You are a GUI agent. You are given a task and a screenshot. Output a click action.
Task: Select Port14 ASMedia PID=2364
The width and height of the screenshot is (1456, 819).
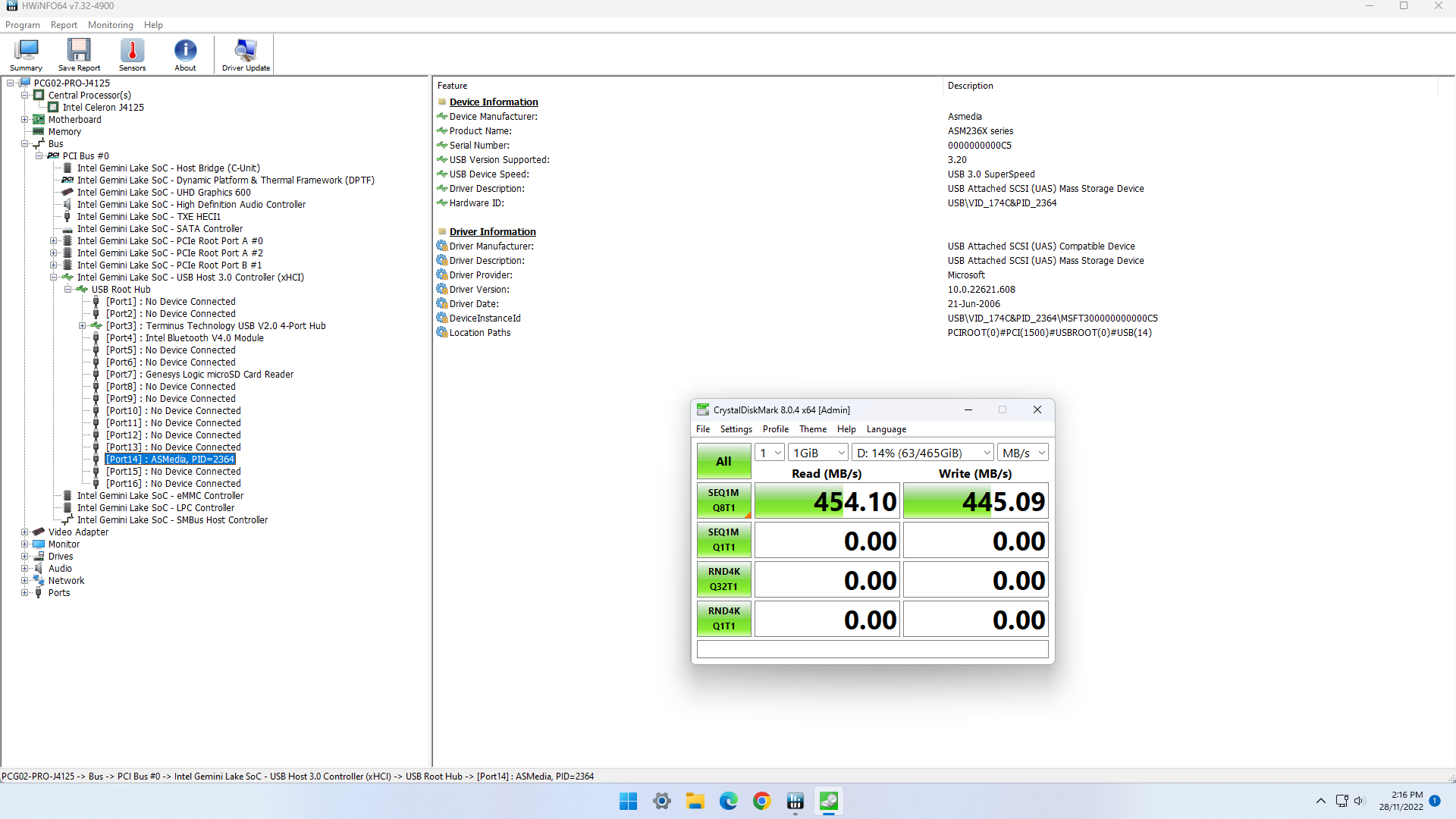tap(171, 460)
